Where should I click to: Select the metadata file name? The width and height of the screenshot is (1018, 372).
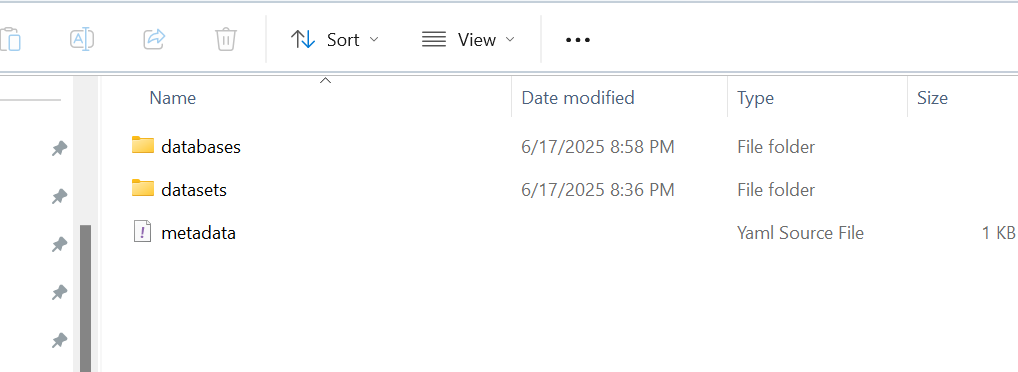pos(199,232)
